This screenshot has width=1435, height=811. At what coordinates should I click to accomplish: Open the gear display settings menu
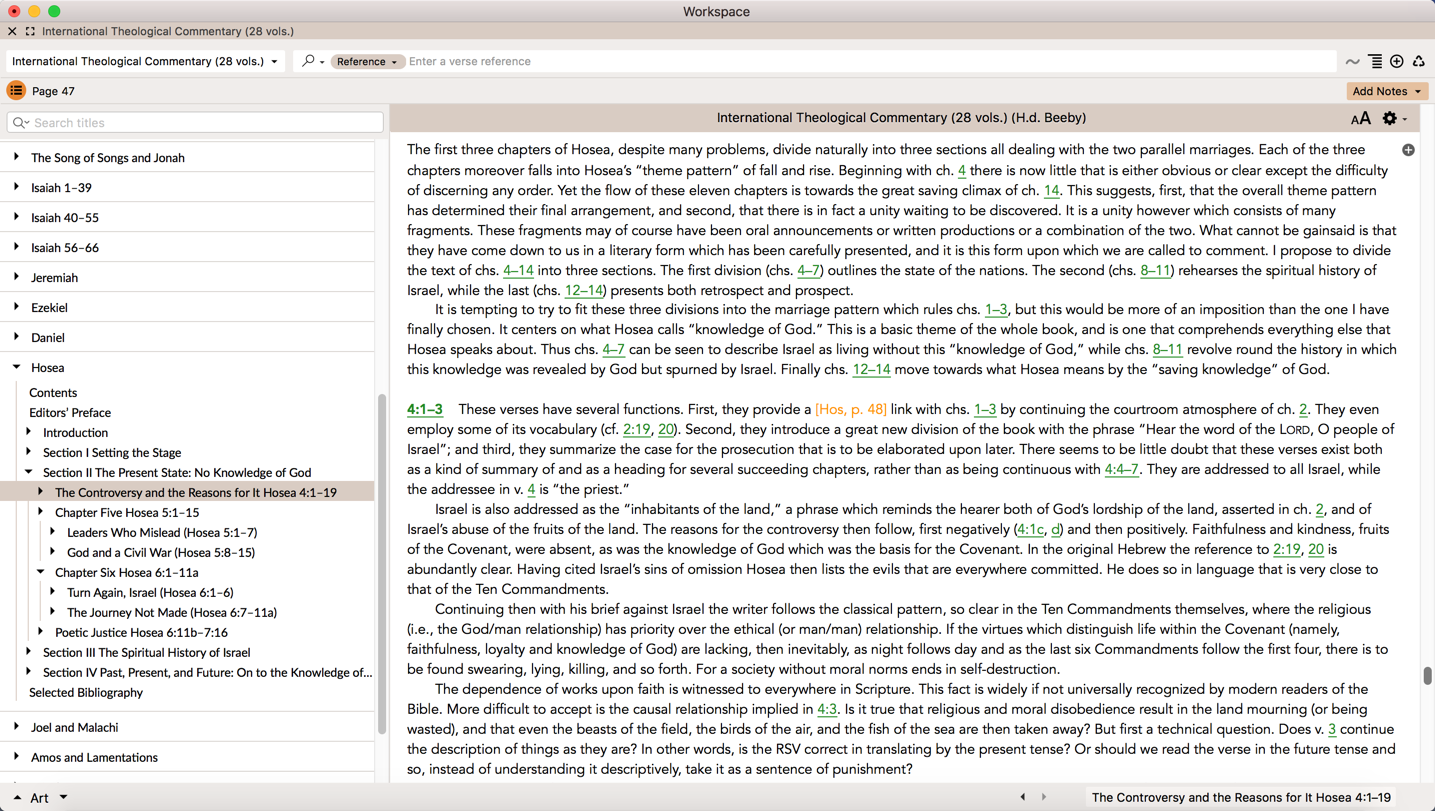pyautogui.click(x=1391, y=119)
